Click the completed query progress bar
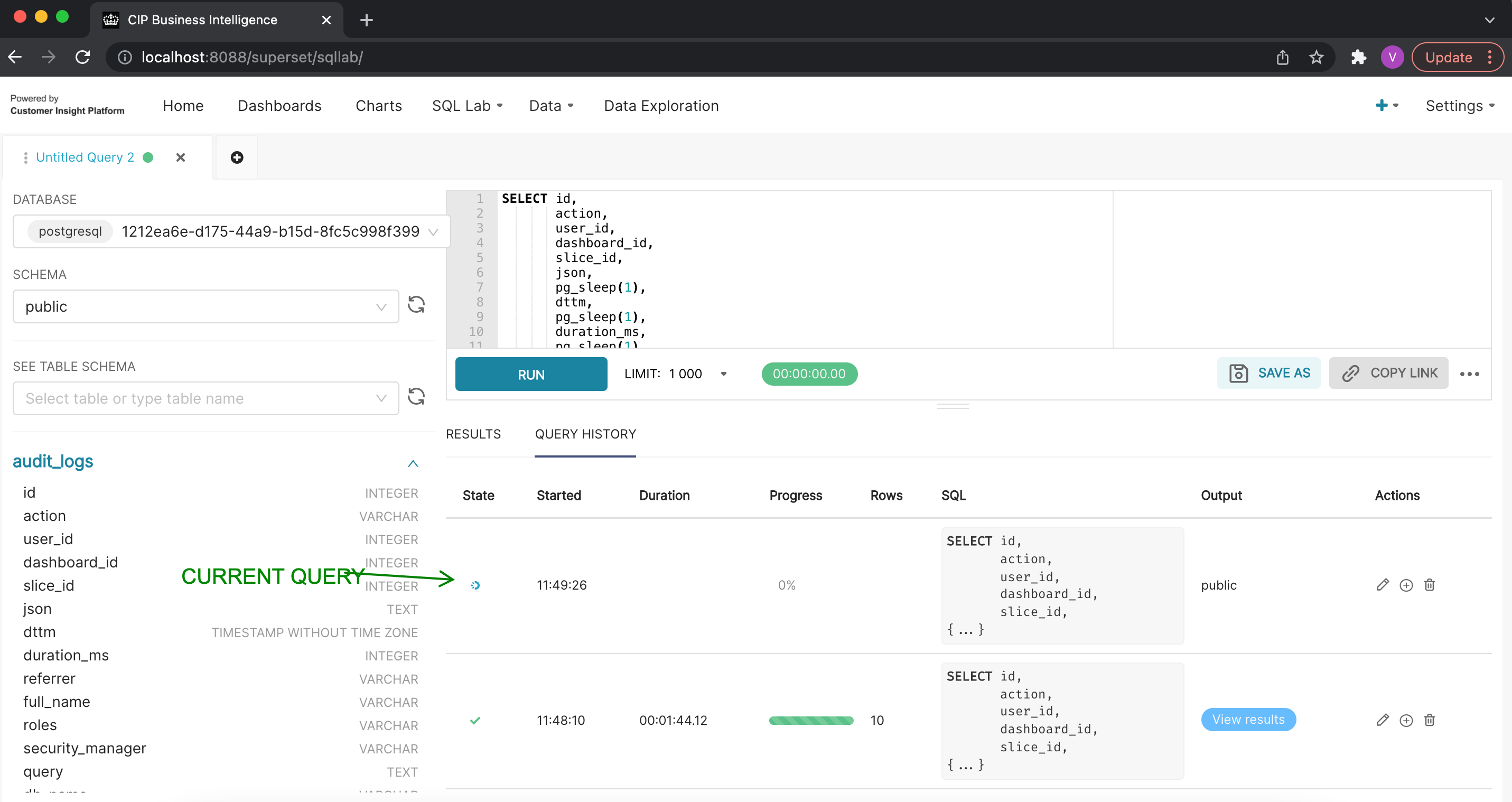The image size is (1512, 802). [x=810, y=721]
